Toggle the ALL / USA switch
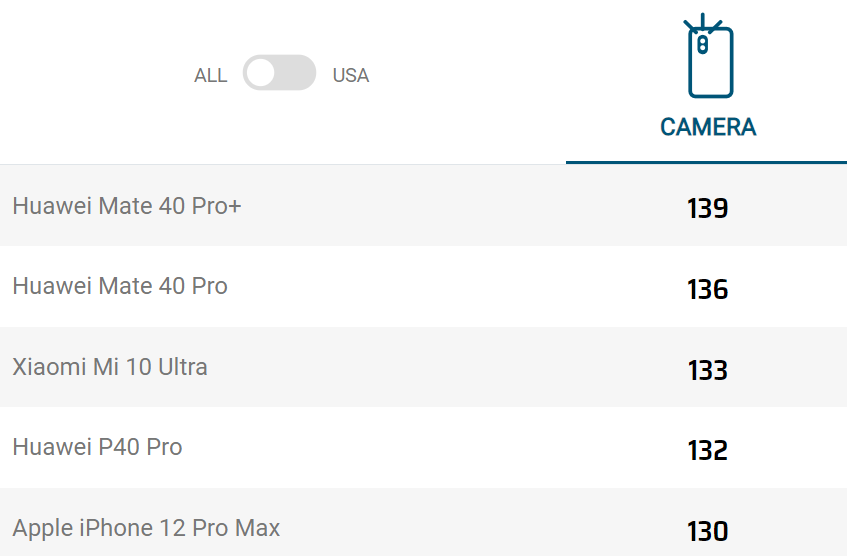 click(x=279, y=73)
